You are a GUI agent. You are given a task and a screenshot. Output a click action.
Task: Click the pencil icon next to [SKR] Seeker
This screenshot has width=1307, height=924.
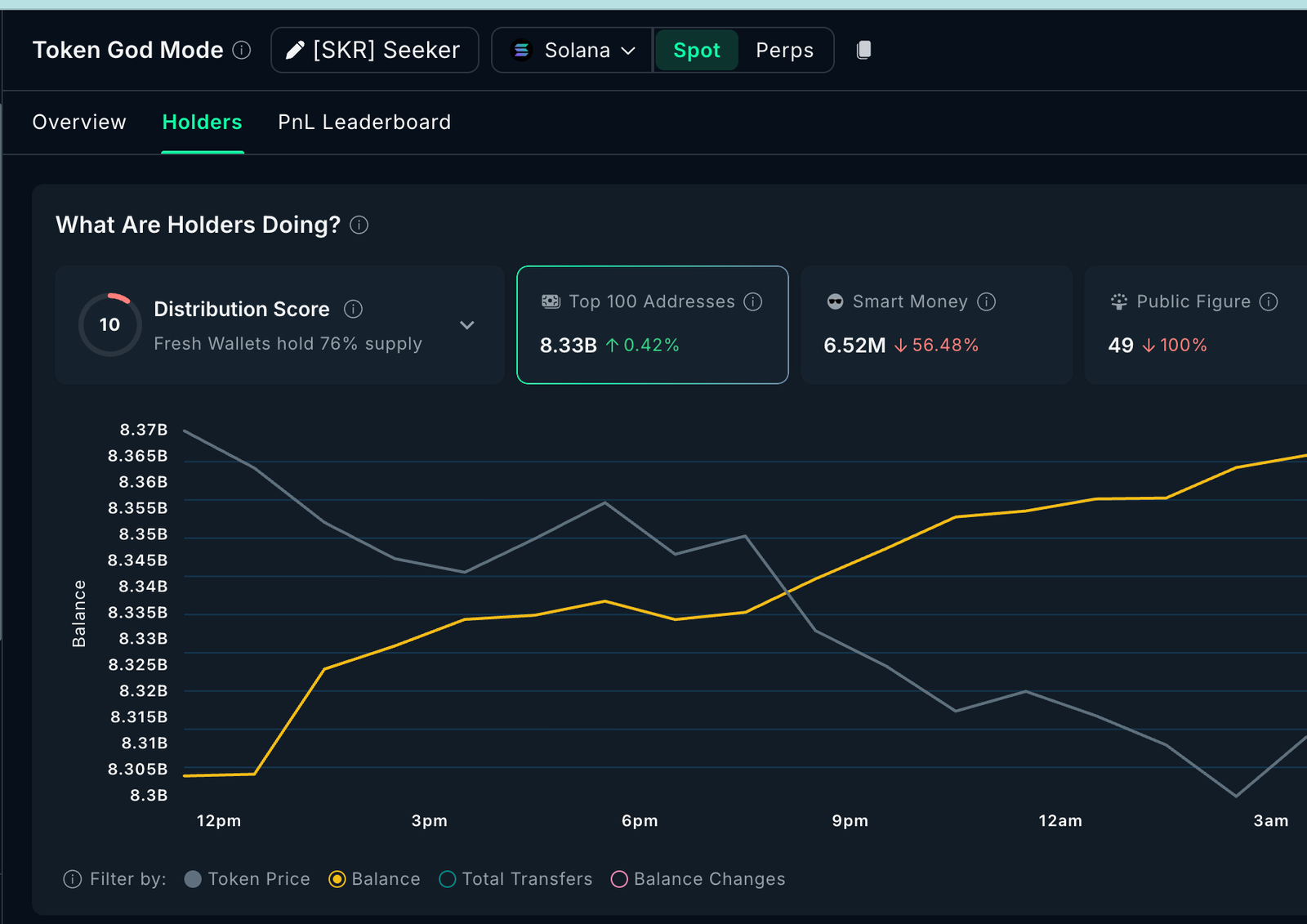click(296, 50)
